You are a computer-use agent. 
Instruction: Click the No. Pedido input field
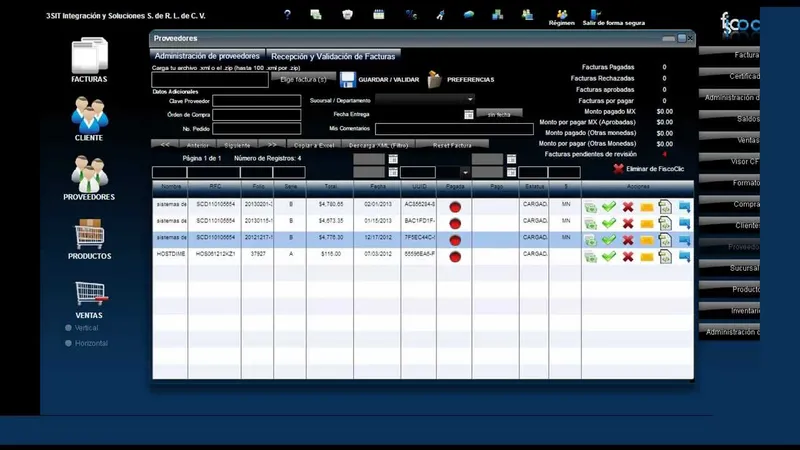tap(257, 129)
